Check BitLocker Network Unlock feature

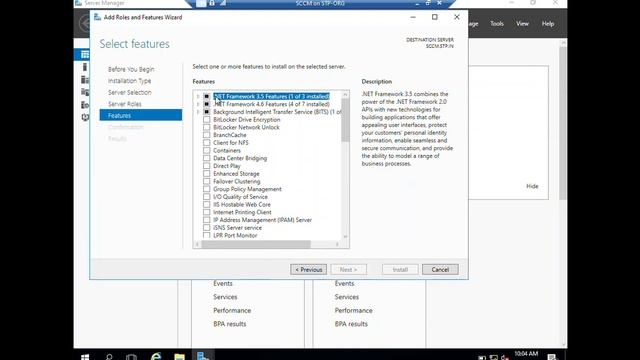coord(207,127)
